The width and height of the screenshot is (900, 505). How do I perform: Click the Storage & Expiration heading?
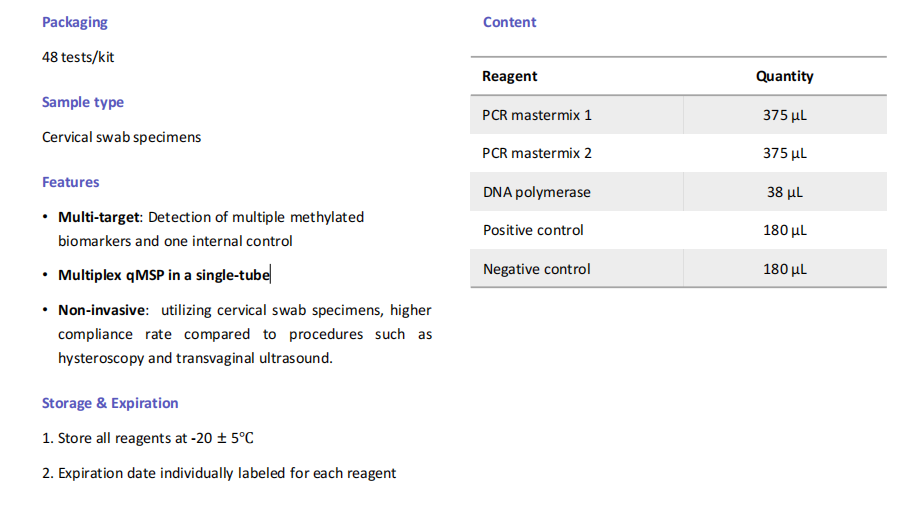(110, 403)
